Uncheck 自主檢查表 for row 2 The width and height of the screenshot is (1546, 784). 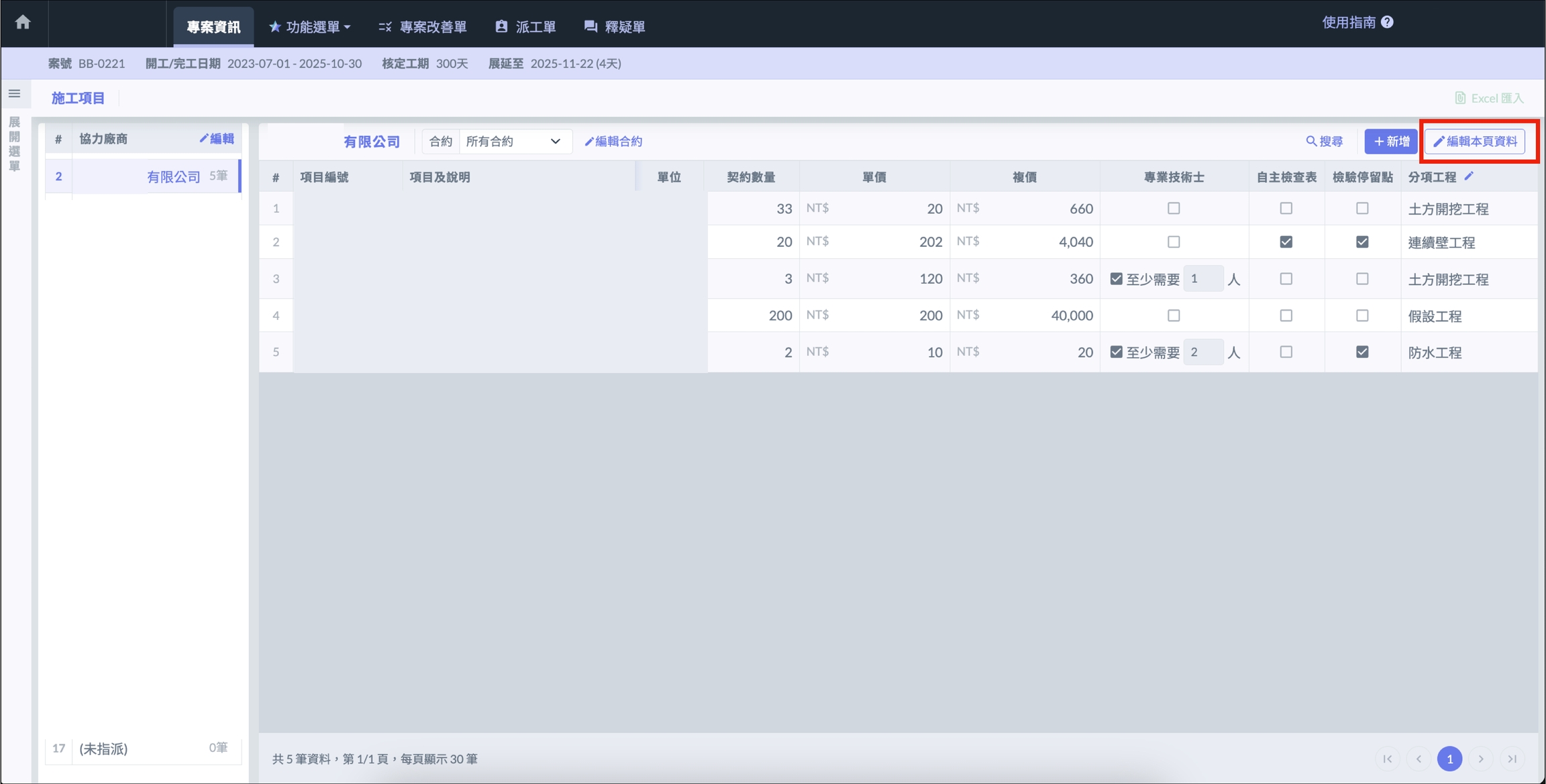click(x=1286, y=241)
